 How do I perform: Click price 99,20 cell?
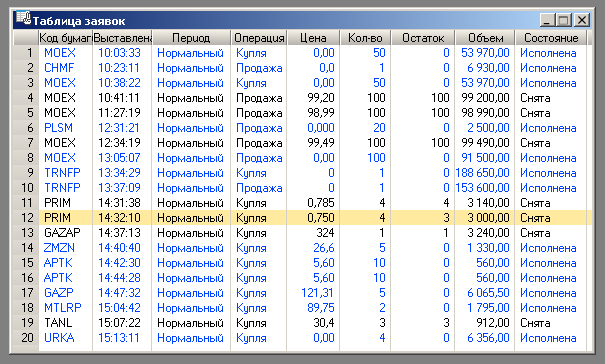coord(321,98)
